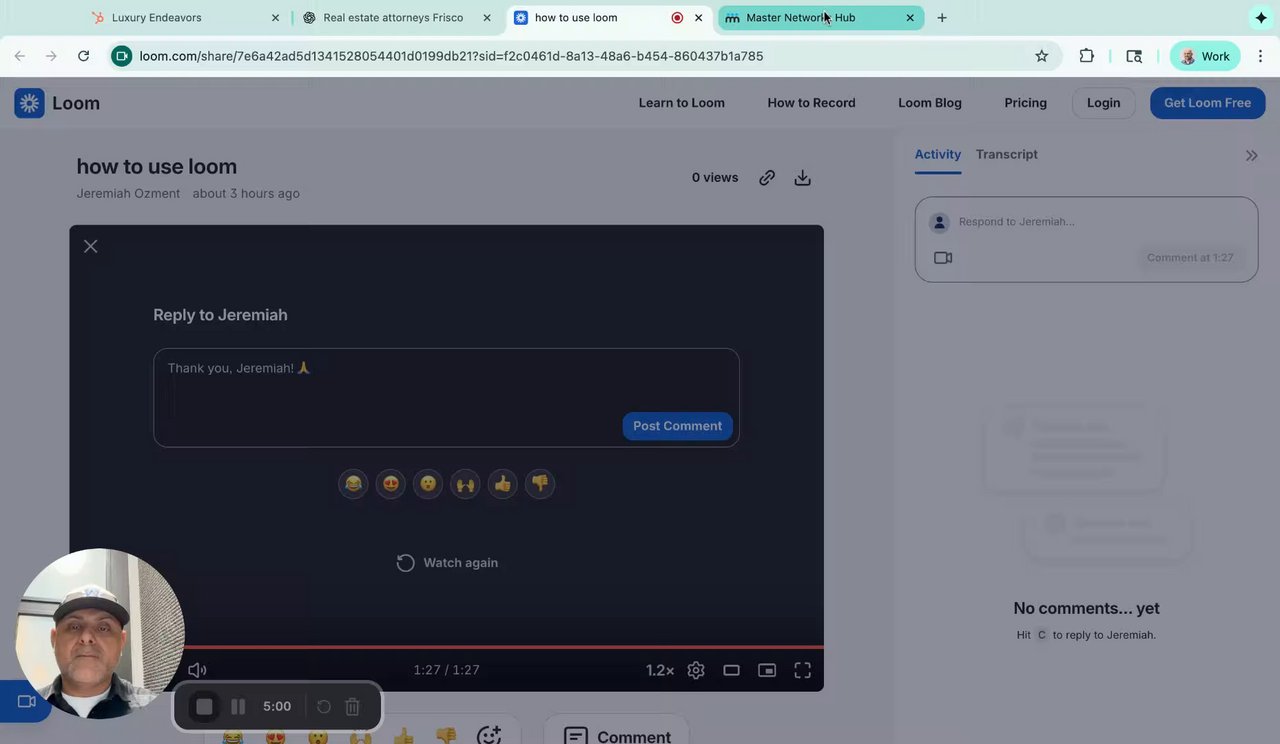Collapse the activity sidebar with double chevron
The image size is (1280, 744).
point(1251,155)
